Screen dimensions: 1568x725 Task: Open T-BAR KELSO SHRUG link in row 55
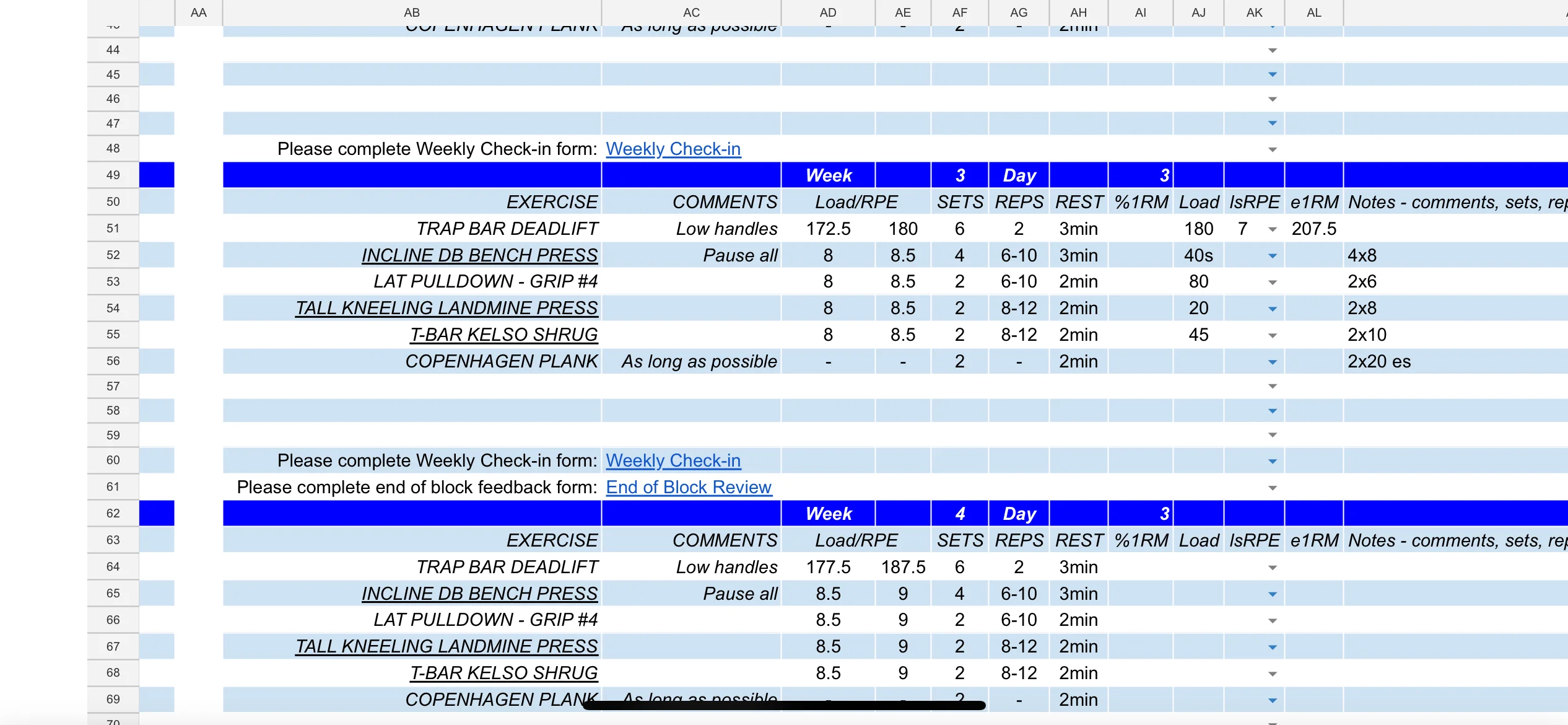point(503,335)
